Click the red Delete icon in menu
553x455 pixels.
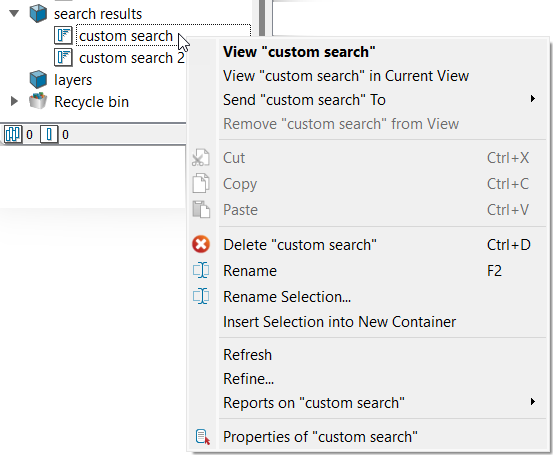click(201, 244)
